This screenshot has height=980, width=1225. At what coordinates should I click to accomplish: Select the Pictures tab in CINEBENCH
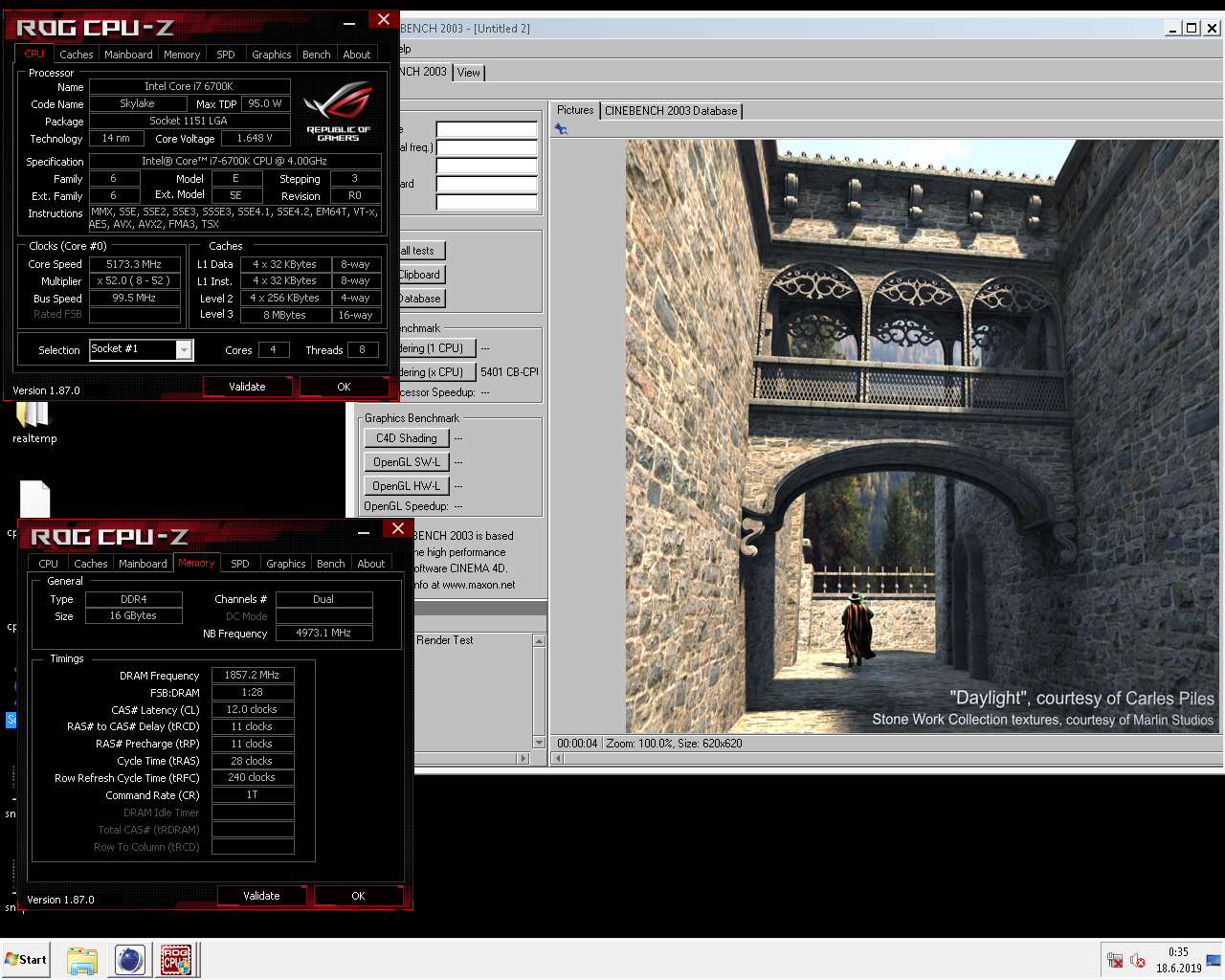[x=575, y=110]
